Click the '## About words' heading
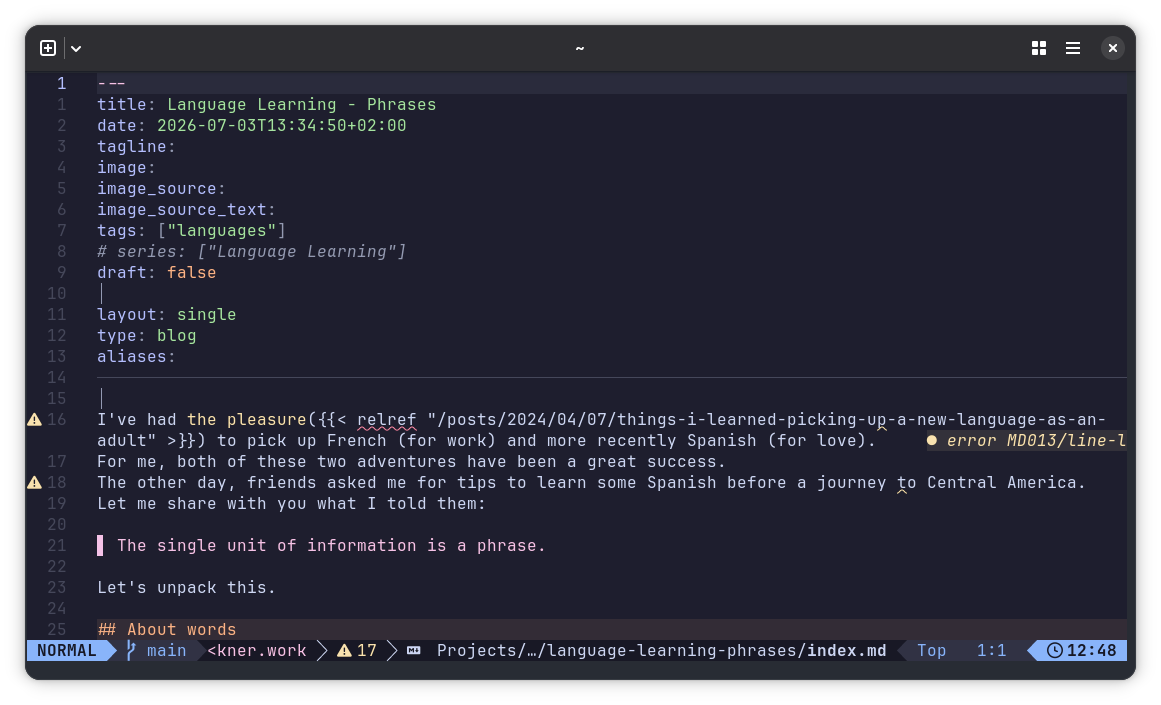This screenshot has width=1161, height=705. point(167,629)
